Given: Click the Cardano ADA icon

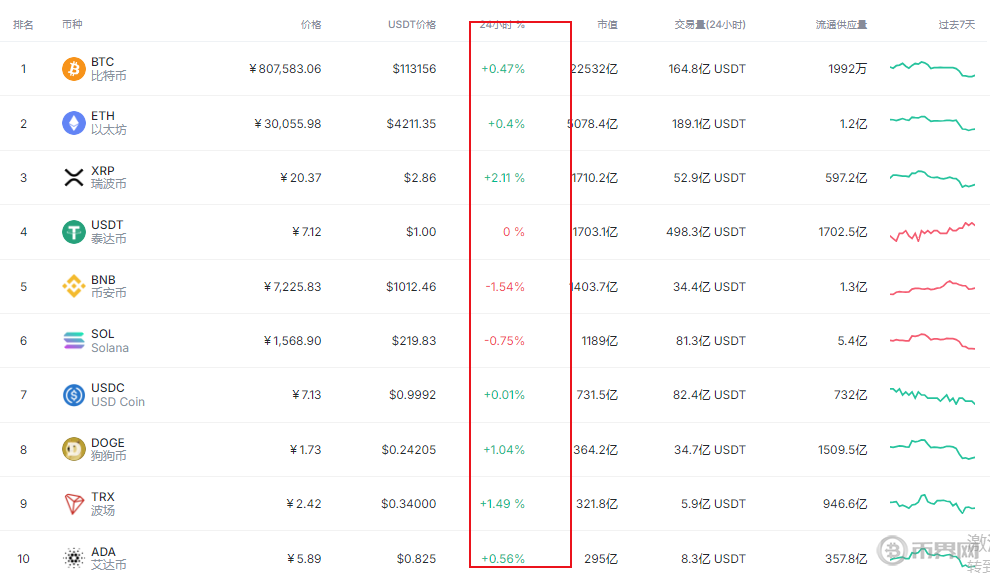Looking at the screenshot, I should pyautogui.click(x=74, y=558).
